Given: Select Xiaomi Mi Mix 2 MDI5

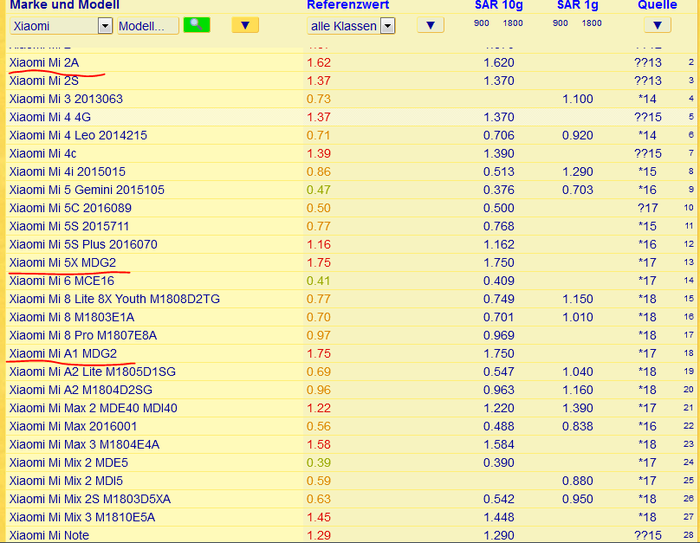Looking at the screenshot, I should coord(66,481).
